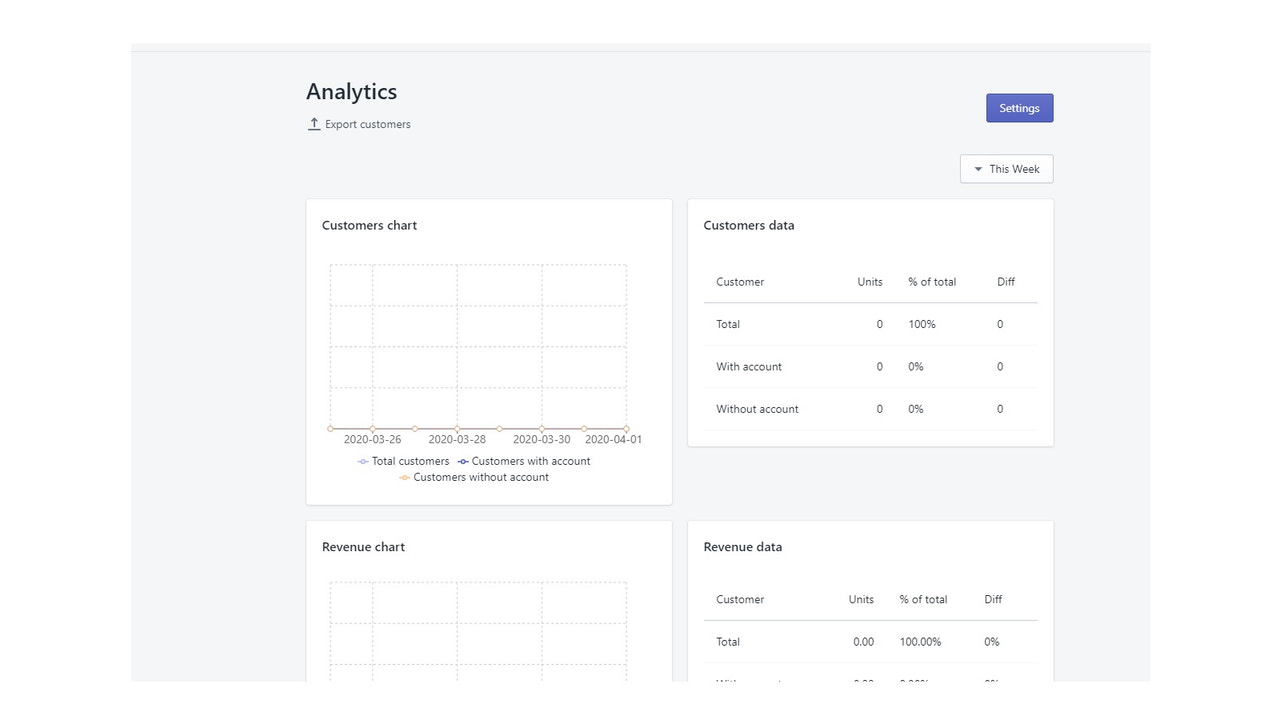Viewport: 1280px width, 720px height.
Task: Select the data point above 2020-03-26
Action: click(x=372, y=426)
